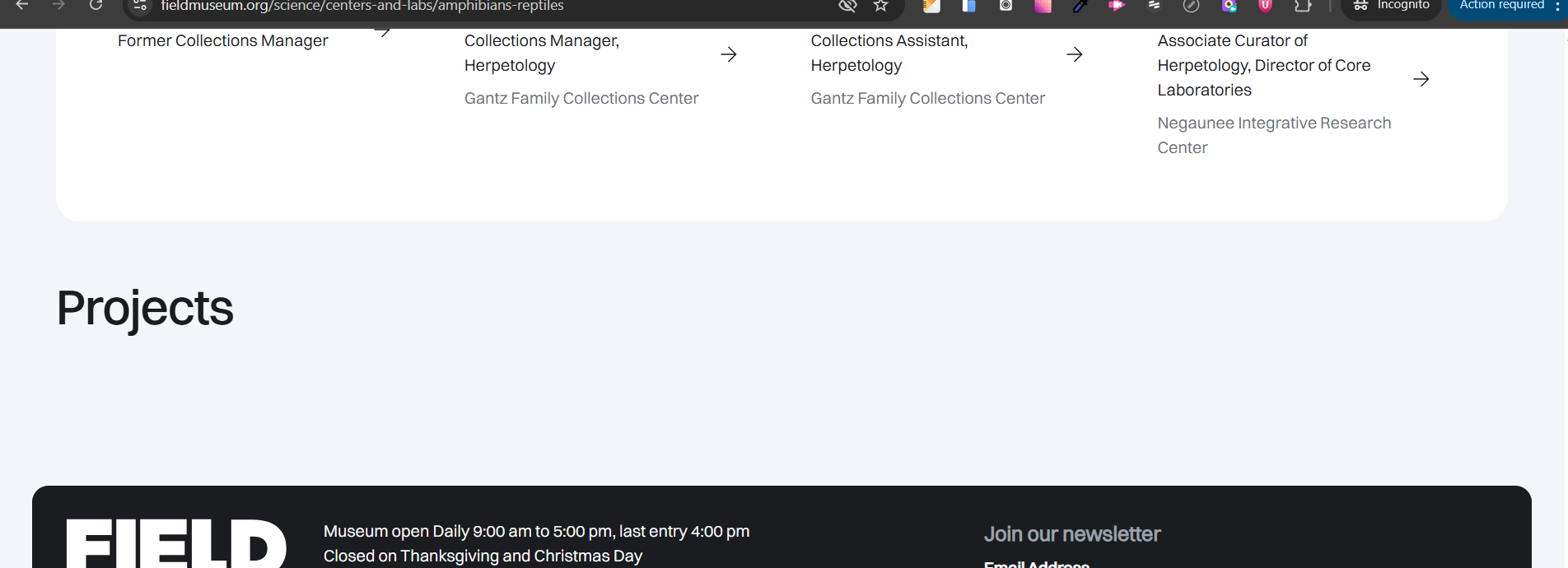1568x568 pixels.
Task: Follow the Former Collections Manager arrow
Action: pyautogui.click(x=382, y=32)
